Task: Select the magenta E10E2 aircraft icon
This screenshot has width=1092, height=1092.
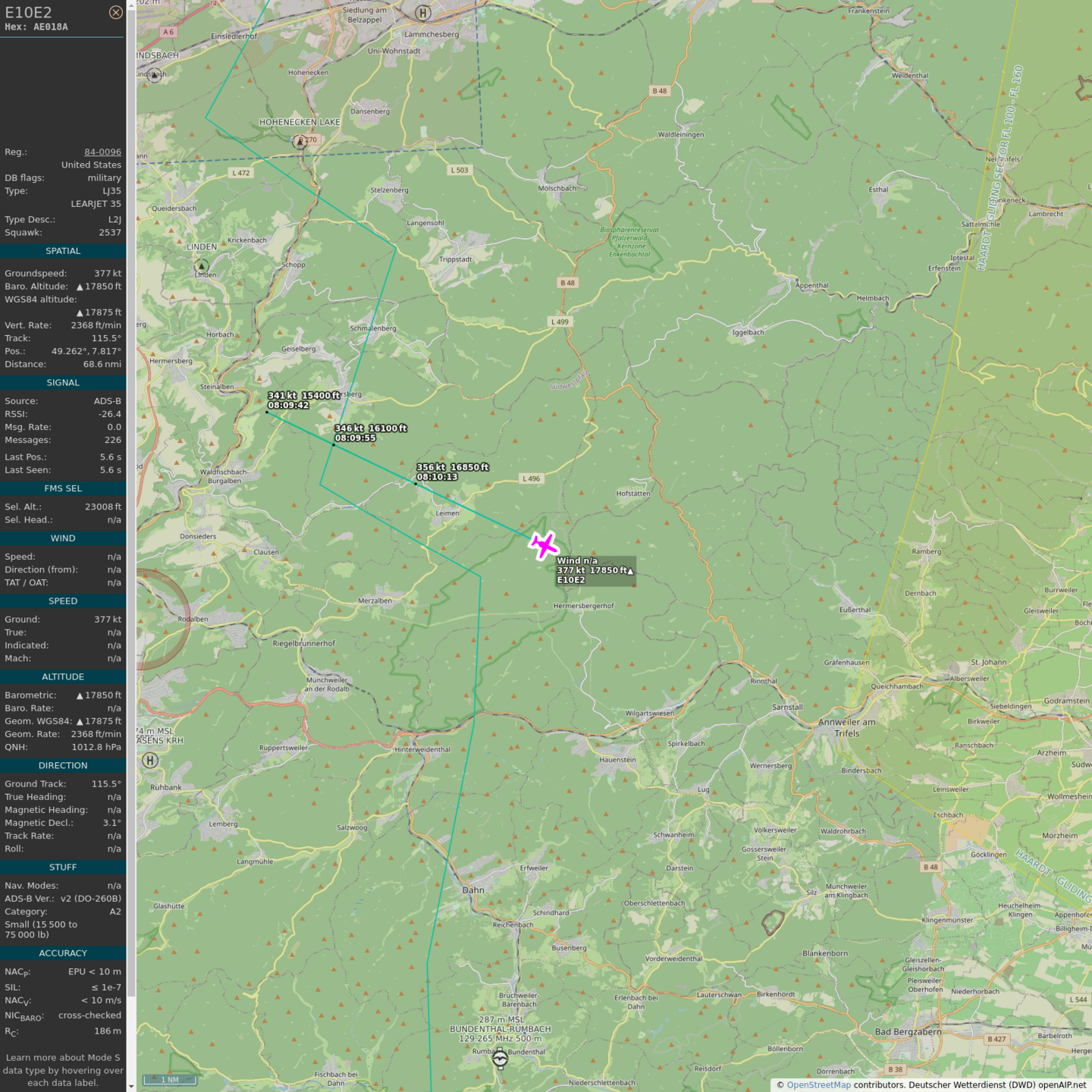Action: 544,545
